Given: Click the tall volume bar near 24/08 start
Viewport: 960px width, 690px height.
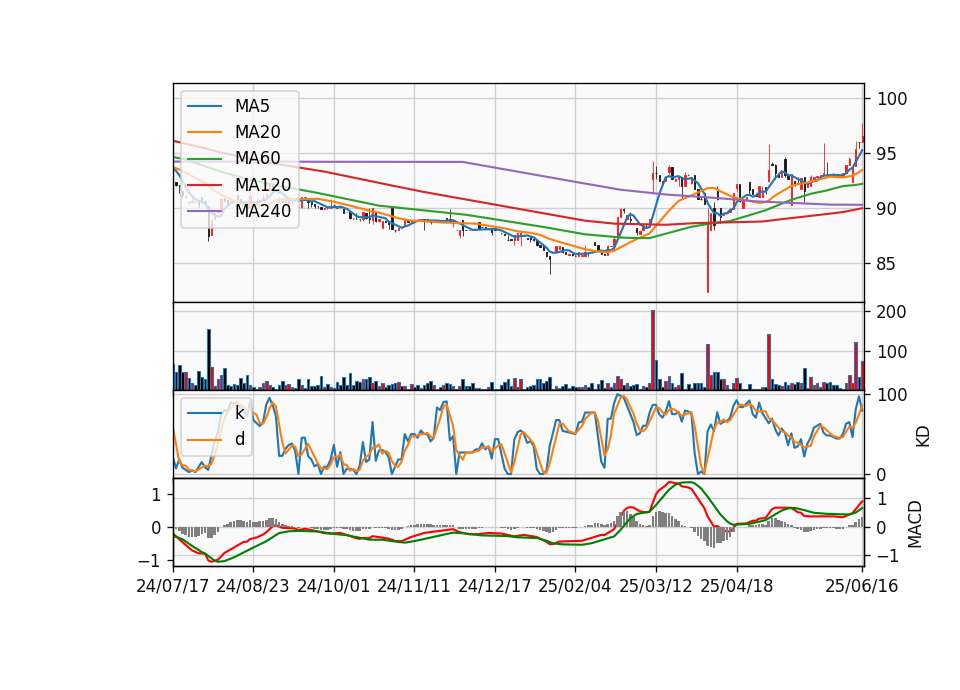Looking at the screenshot, I should point(209,359).
